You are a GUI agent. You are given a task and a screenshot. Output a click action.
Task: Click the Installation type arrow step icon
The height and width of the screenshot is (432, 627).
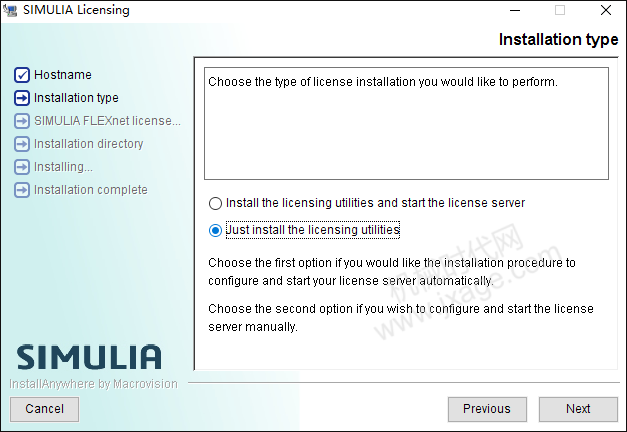tap(22, 98)
